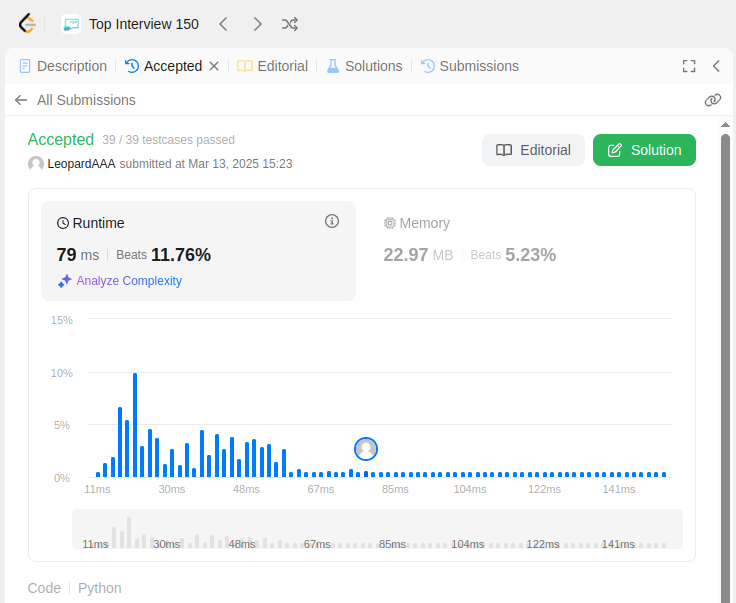Open the Solutions tab
736x603 pixels.
tap(364, 66)
